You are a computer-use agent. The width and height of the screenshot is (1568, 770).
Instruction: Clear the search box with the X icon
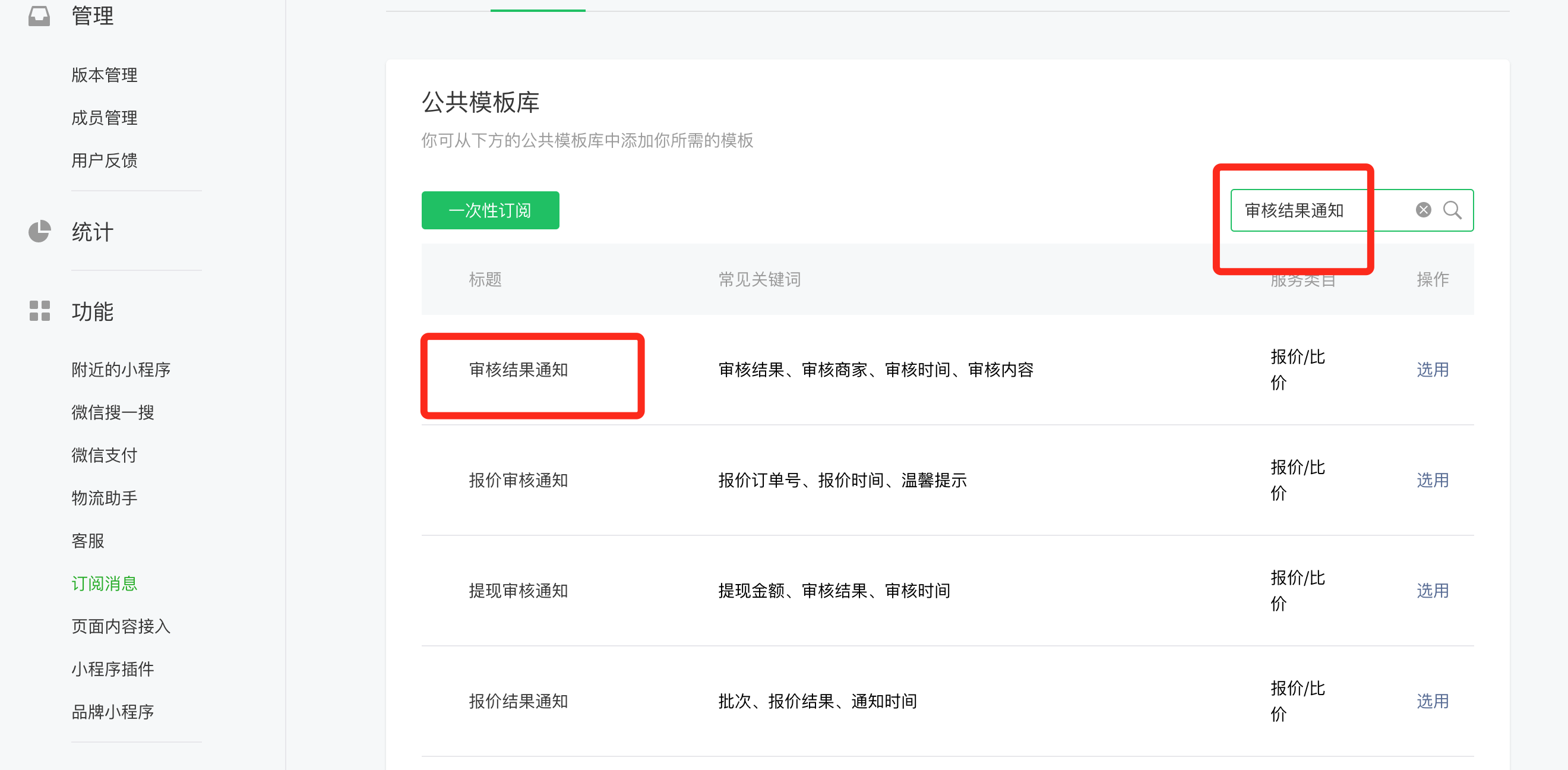click(x=1423, y=210)
